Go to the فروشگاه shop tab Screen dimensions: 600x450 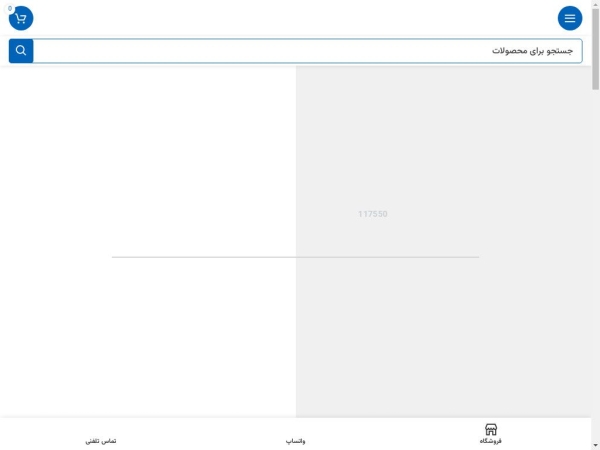click(x=491, y=434)
